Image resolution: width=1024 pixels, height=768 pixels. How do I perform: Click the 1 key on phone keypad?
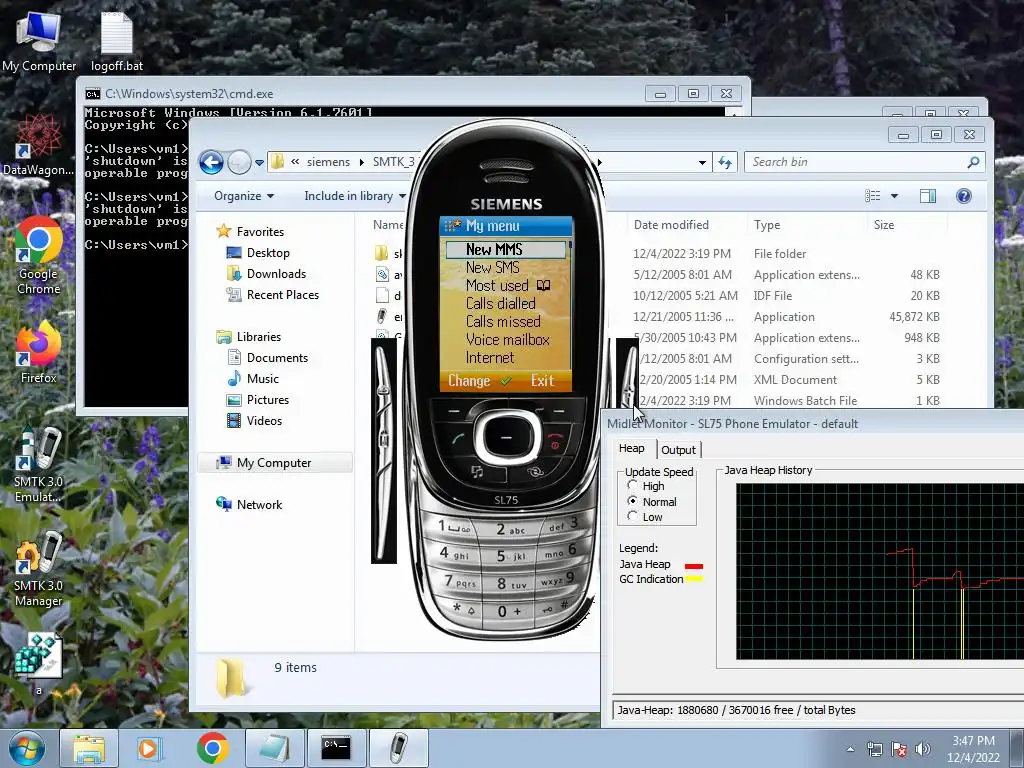click(455, 526)
